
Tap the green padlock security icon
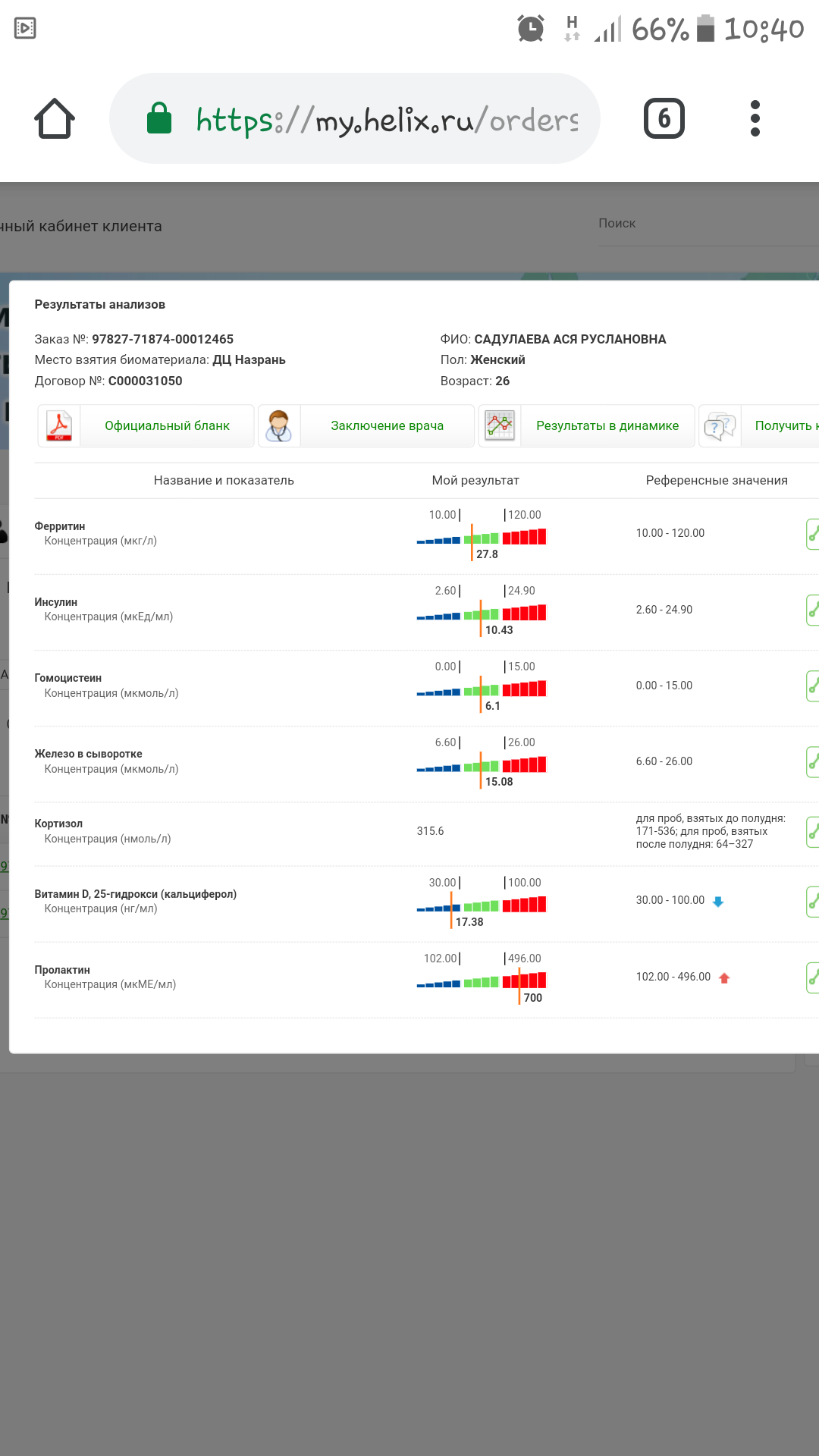[159, 118]
